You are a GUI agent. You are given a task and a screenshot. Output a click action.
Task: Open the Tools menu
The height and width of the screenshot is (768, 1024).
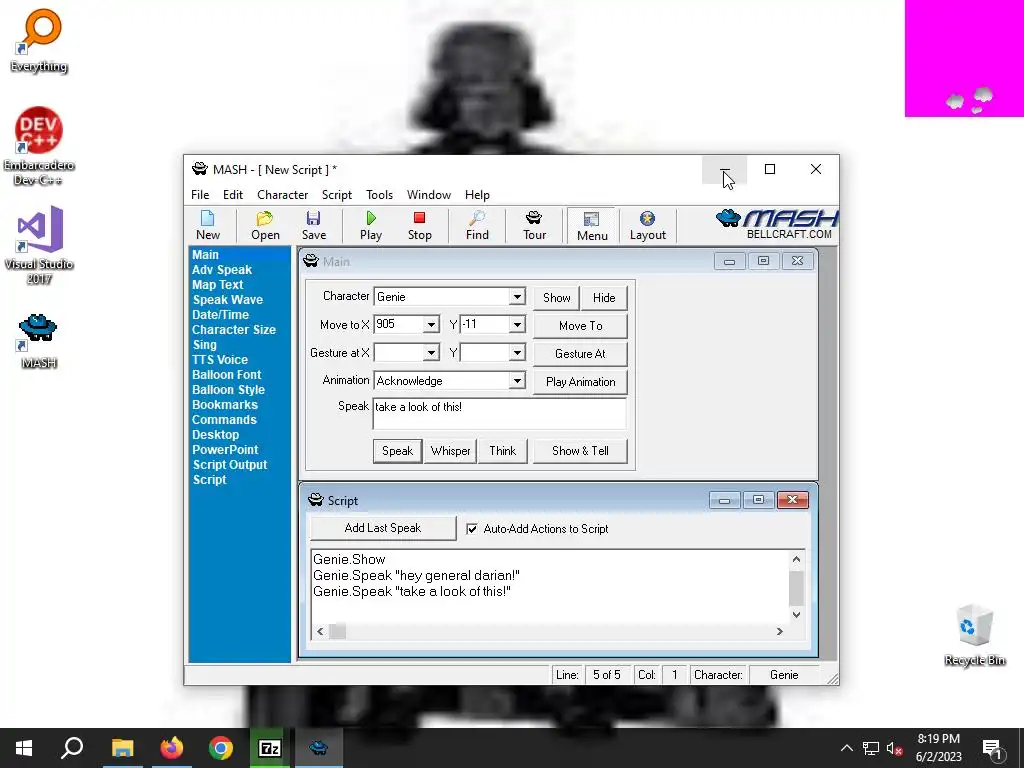point(379,195)
